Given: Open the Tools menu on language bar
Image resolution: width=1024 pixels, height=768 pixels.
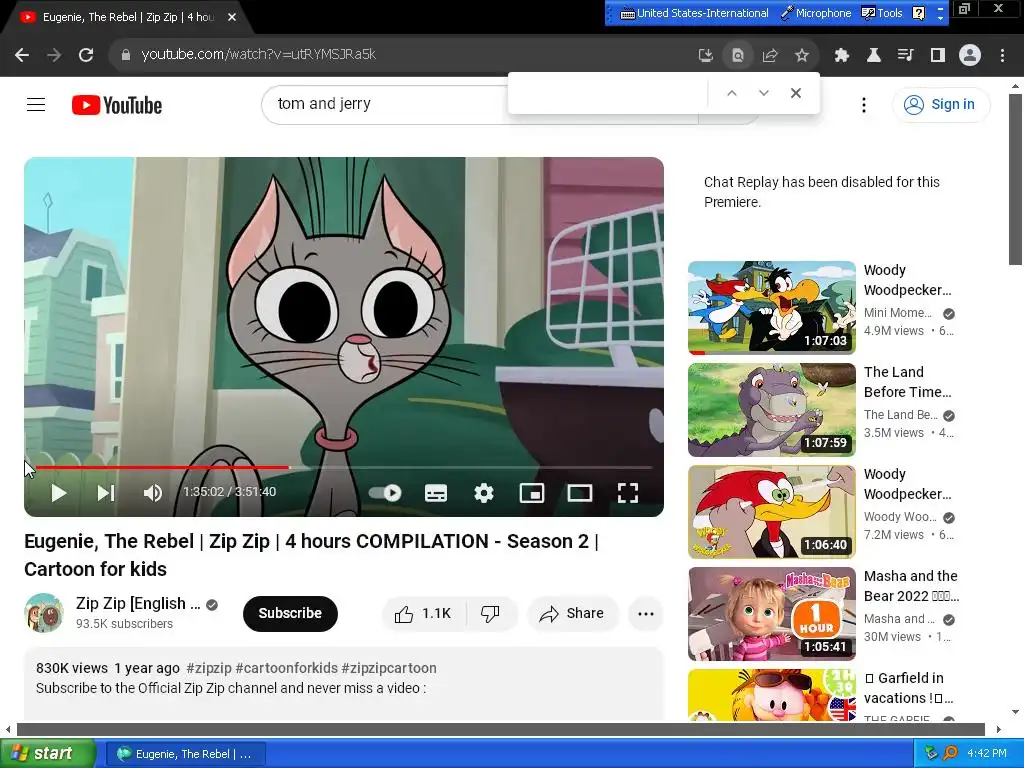Looking at the screenshot, I should (882, 13).
